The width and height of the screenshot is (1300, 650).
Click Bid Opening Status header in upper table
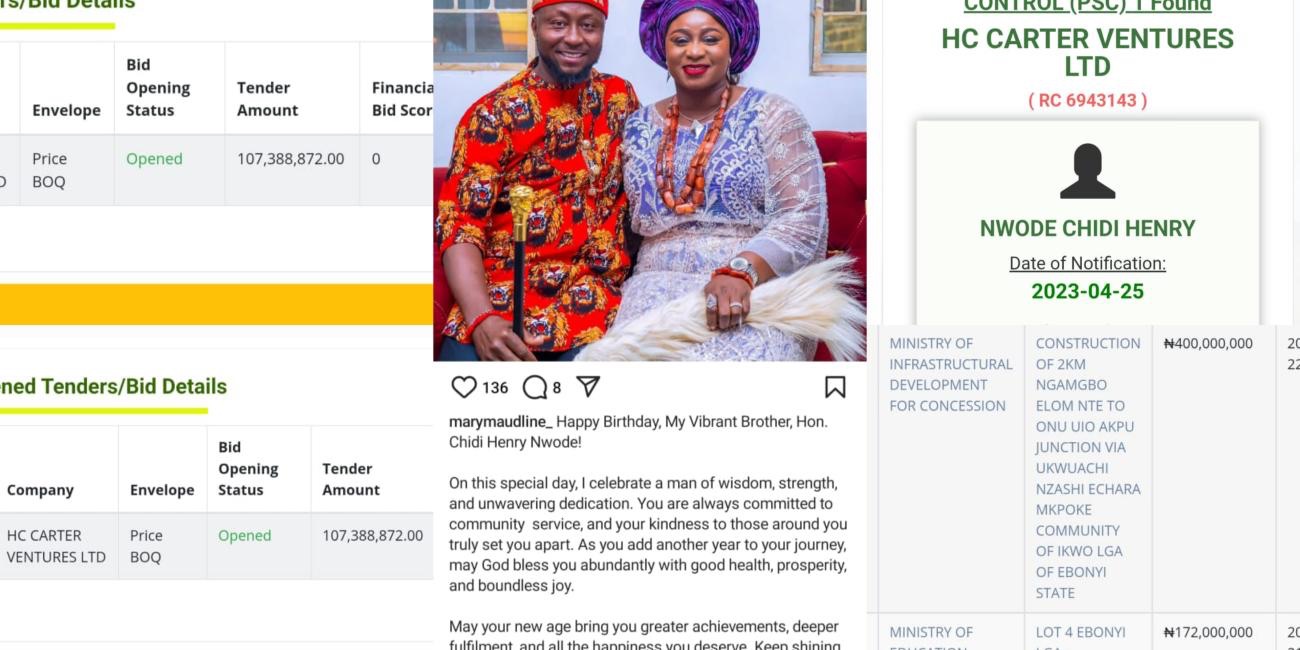[158, 87]
